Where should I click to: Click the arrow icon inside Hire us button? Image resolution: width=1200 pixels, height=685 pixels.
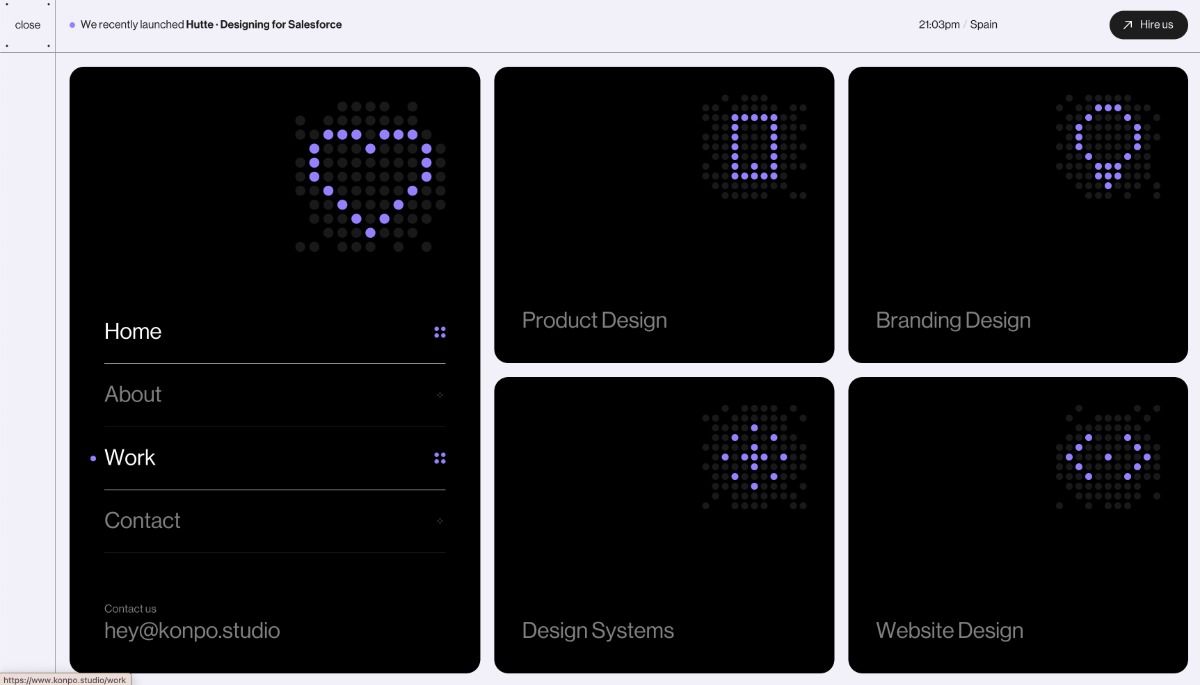[1127, 24]
